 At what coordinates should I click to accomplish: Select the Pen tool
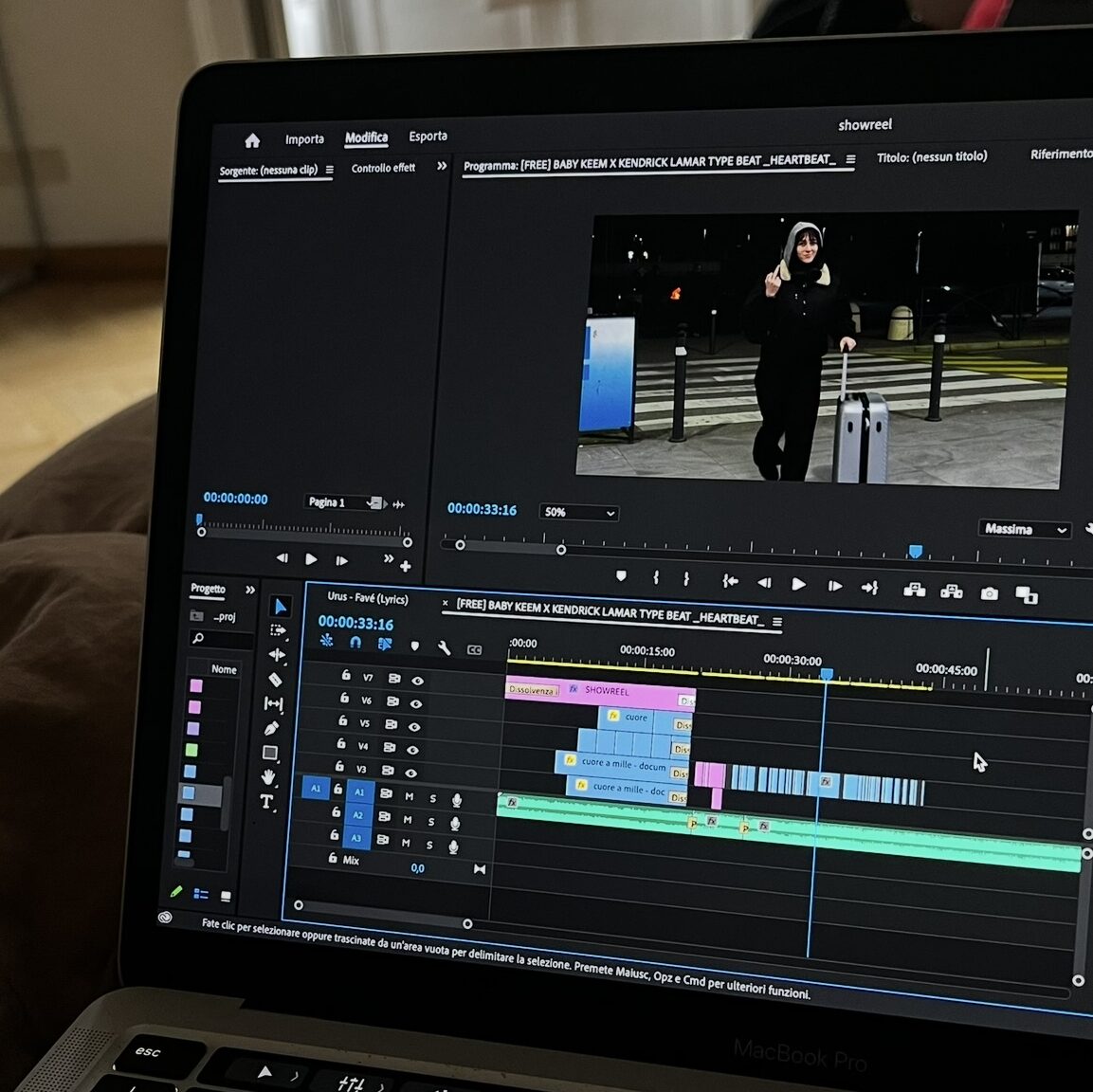pos(271,728)
